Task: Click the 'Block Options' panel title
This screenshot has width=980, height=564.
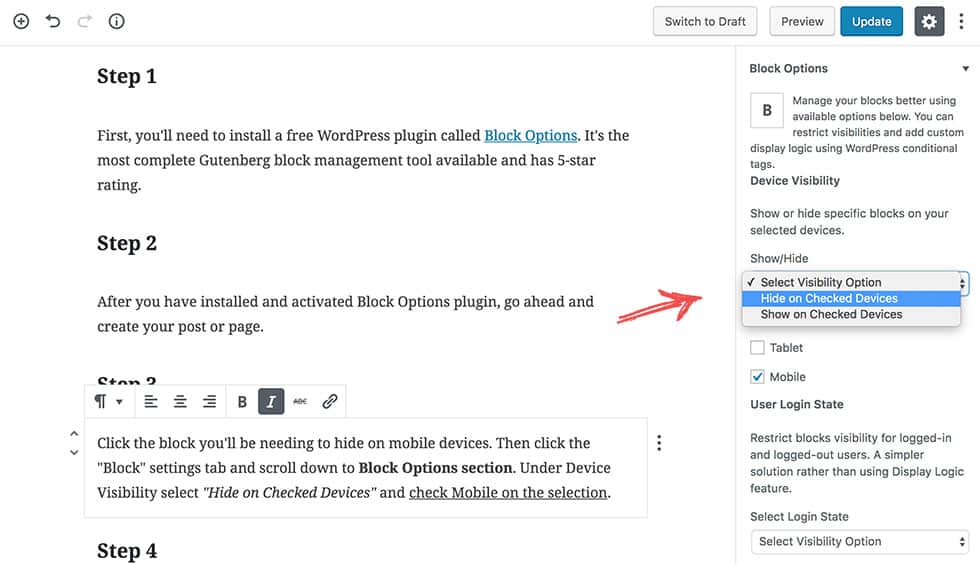Action: pyautogui.click(x=788, y=69)
